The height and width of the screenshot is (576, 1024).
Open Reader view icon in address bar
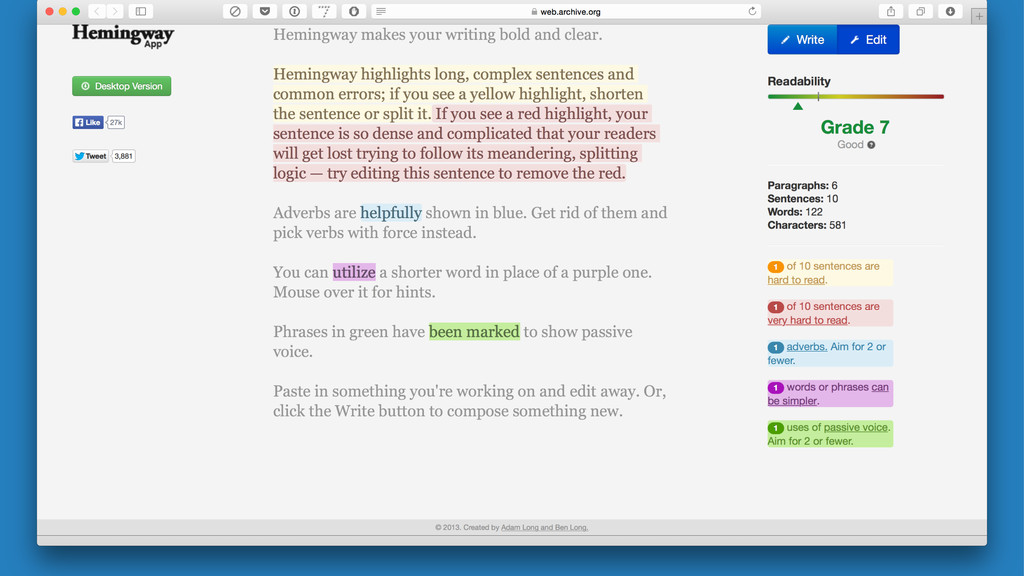coord(381,11)
